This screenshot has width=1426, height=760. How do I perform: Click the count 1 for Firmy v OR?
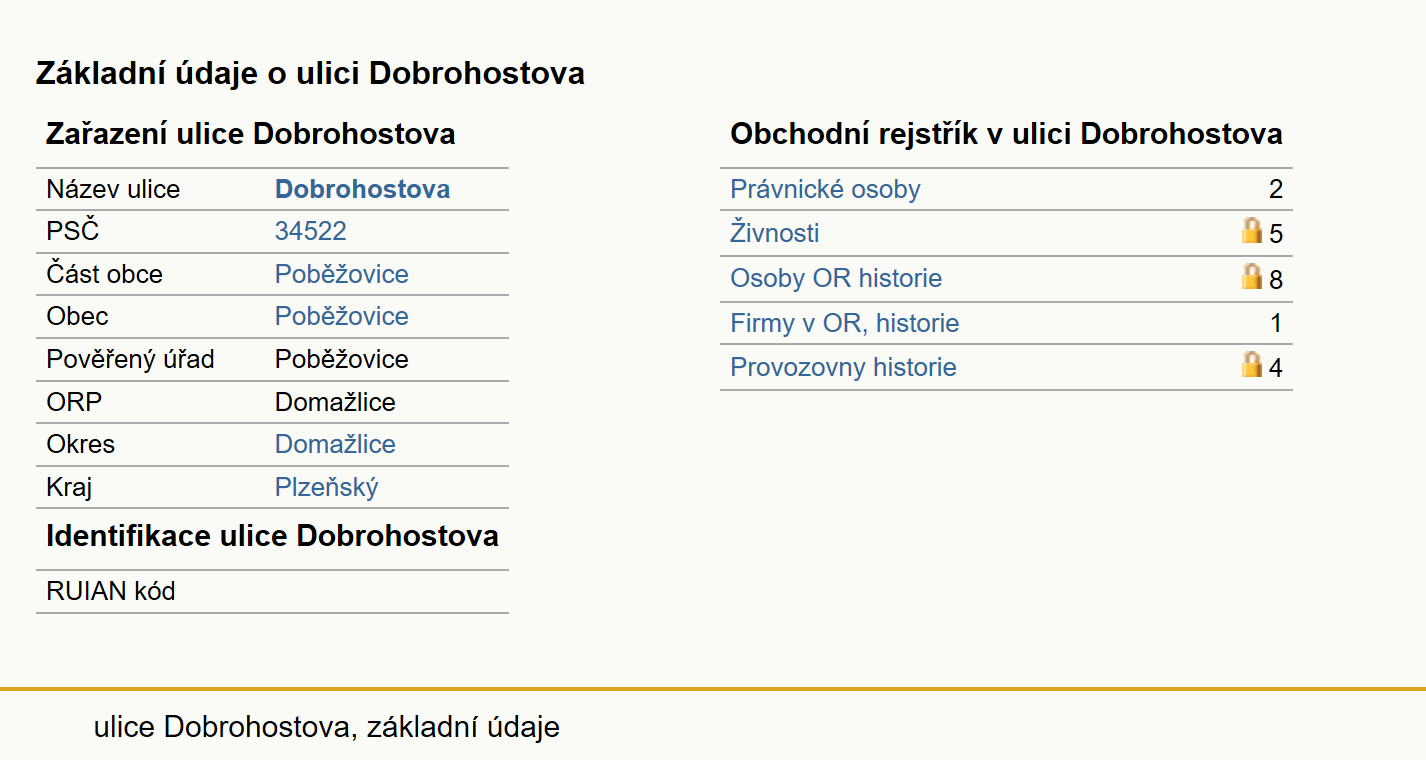[x=1276, y=323]
